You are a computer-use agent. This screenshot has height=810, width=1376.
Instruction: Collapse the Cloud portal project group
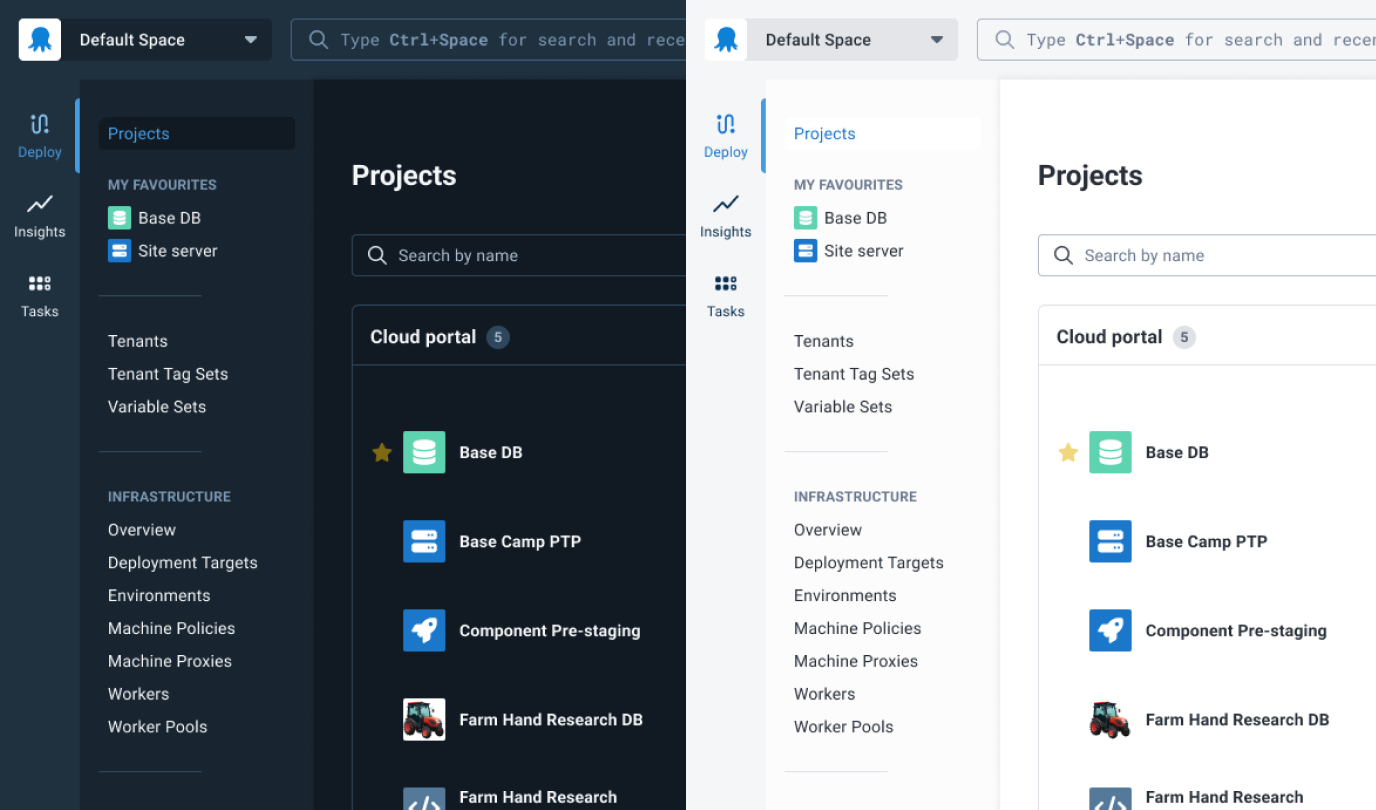coord(422,336)
